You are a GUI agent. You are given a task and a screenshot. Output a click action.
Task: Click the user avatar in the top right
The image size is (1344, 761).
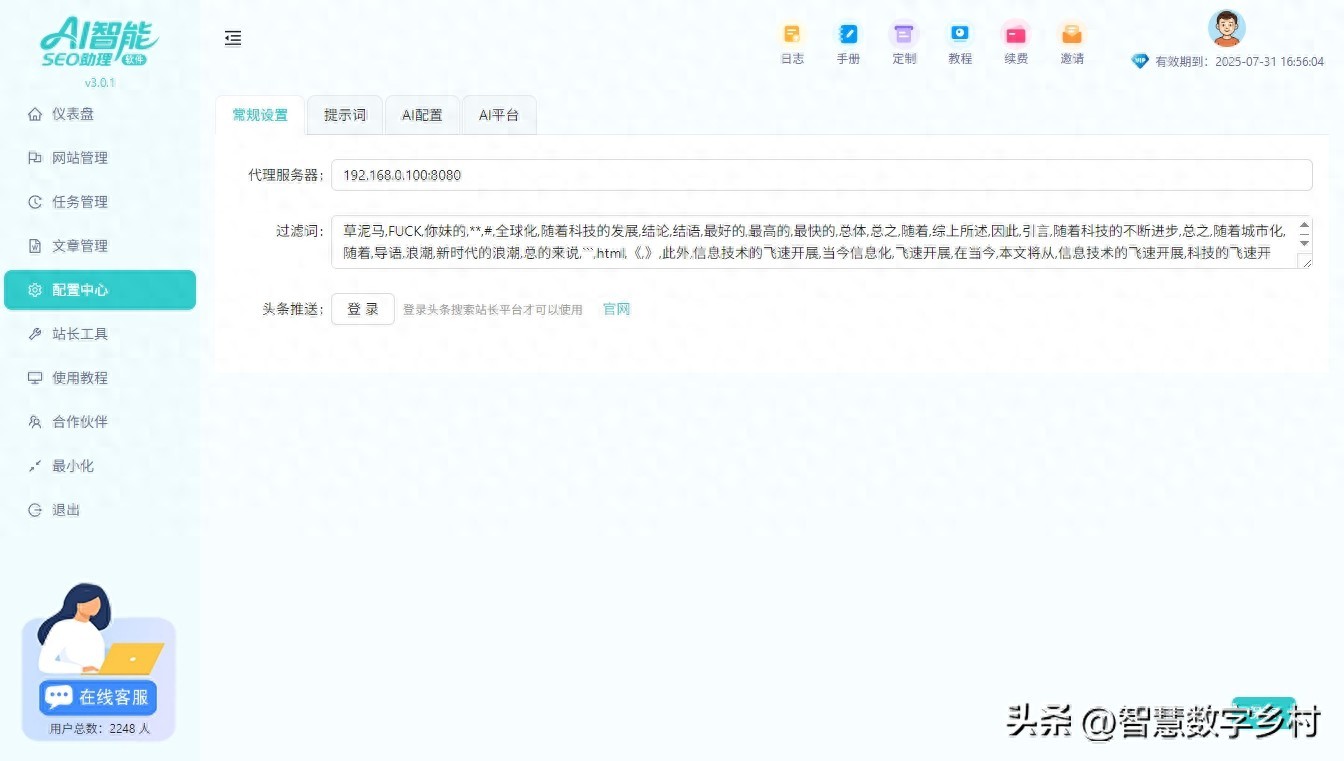pos(1226,28)
